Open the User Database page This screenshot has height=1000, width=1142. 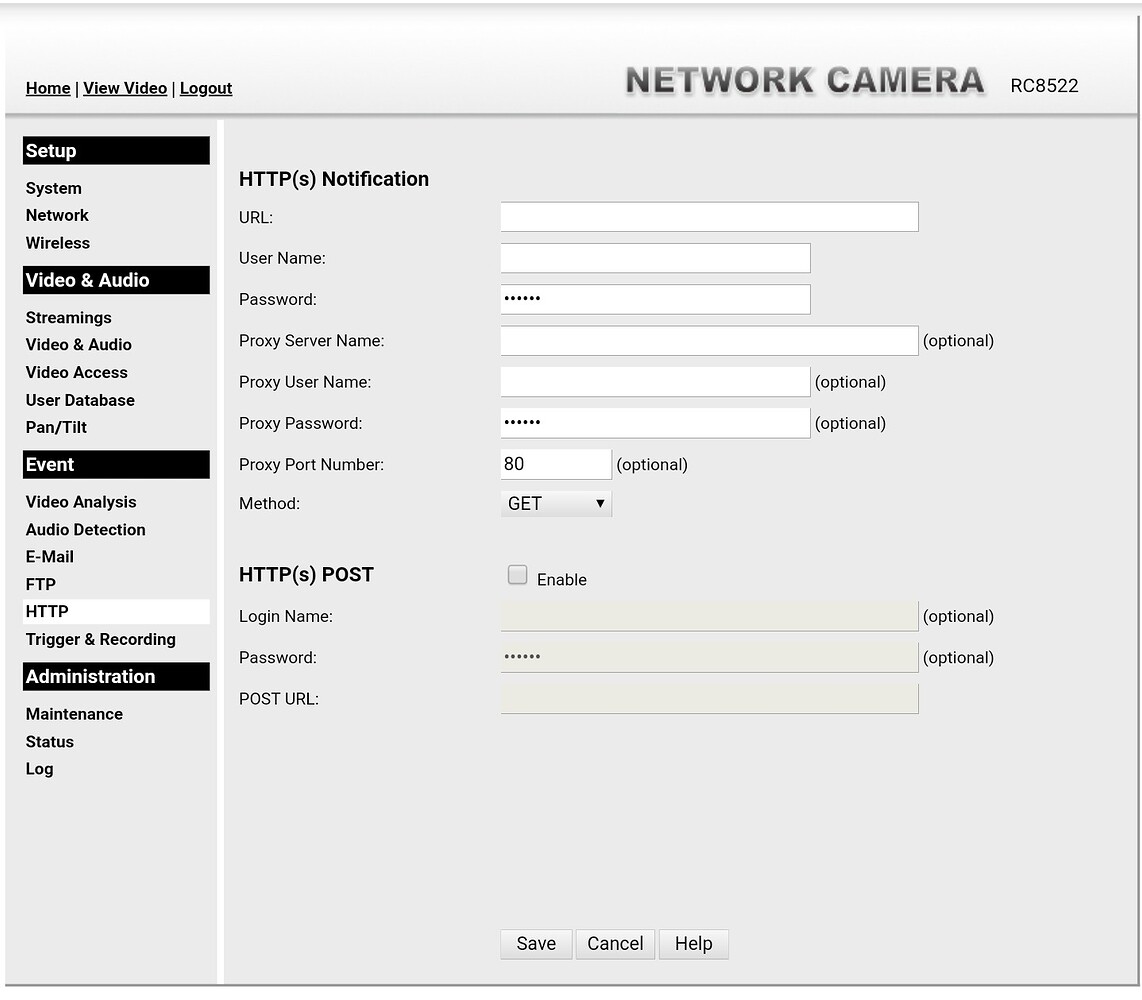point(80,400)
